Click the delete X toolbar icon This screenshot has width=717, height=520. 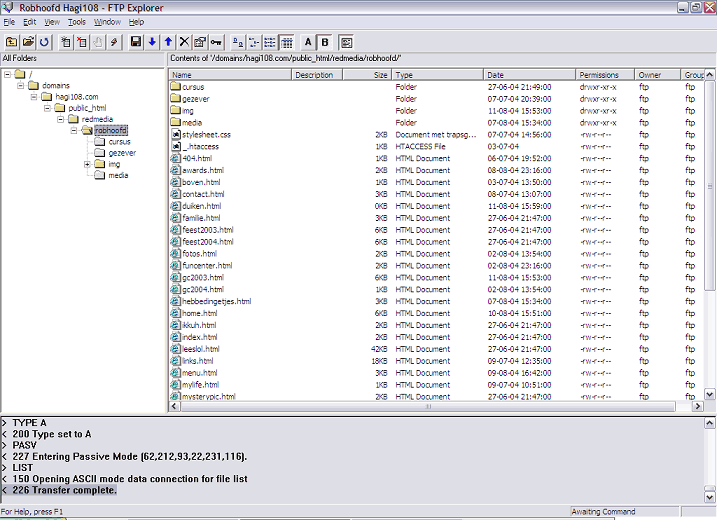pos(184,43)
